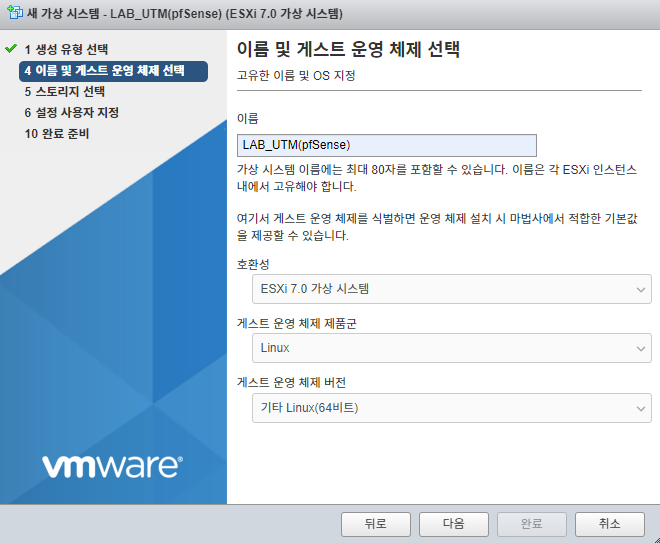Click the new virtual machine icon in title bar
Screen dimensions: 660x543
[15, 13]
